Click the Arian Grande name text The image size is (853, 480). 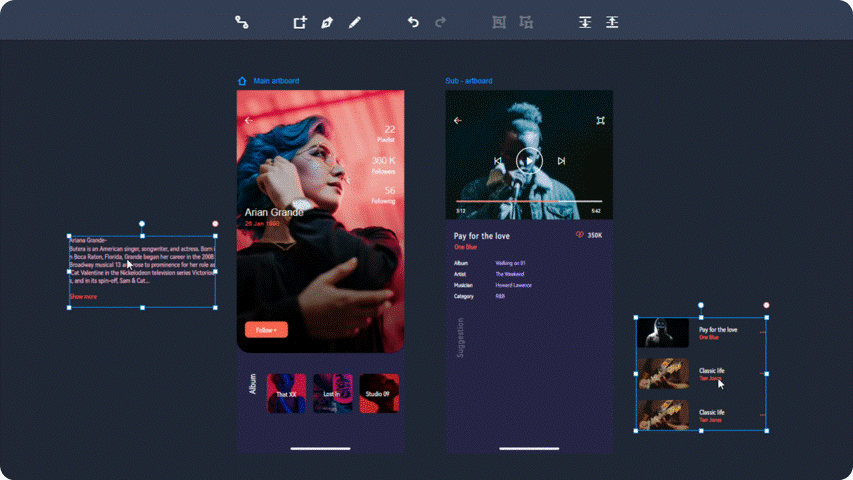pyautogui.click(x=274, y=212)
